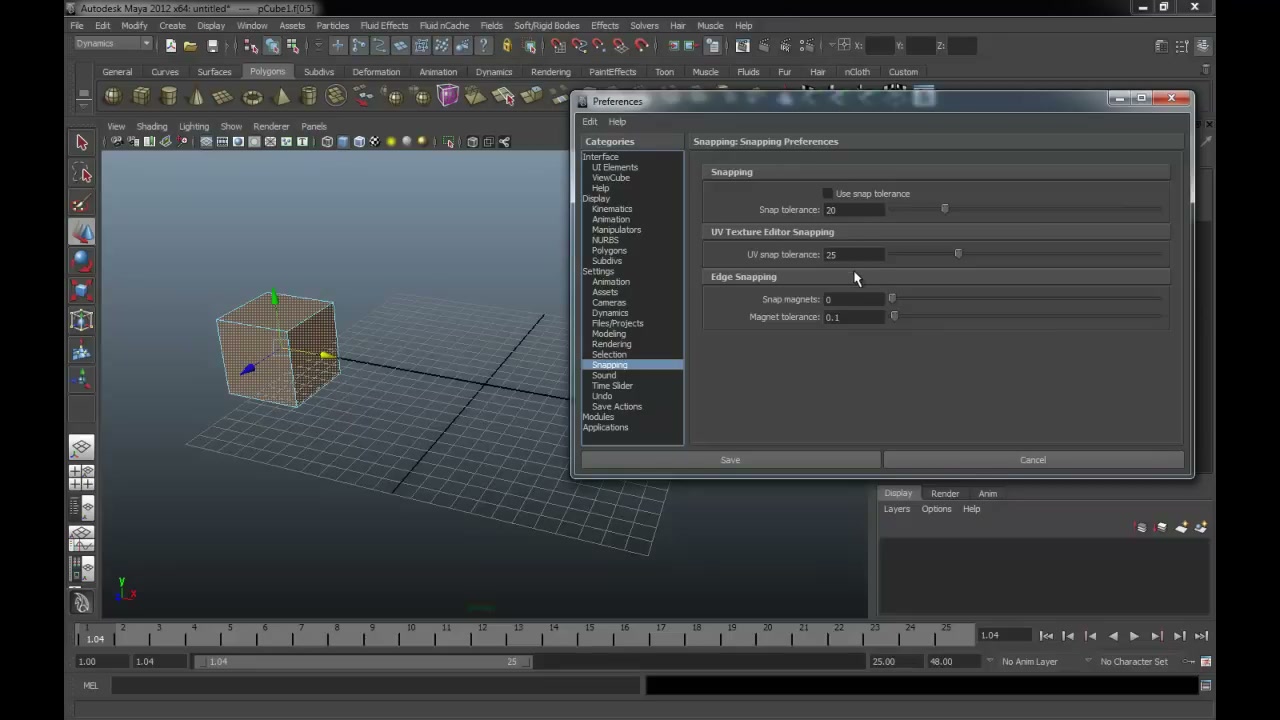Enable snap to grids icon in status line
1280x720 pixels.
(x=558, y=46)
